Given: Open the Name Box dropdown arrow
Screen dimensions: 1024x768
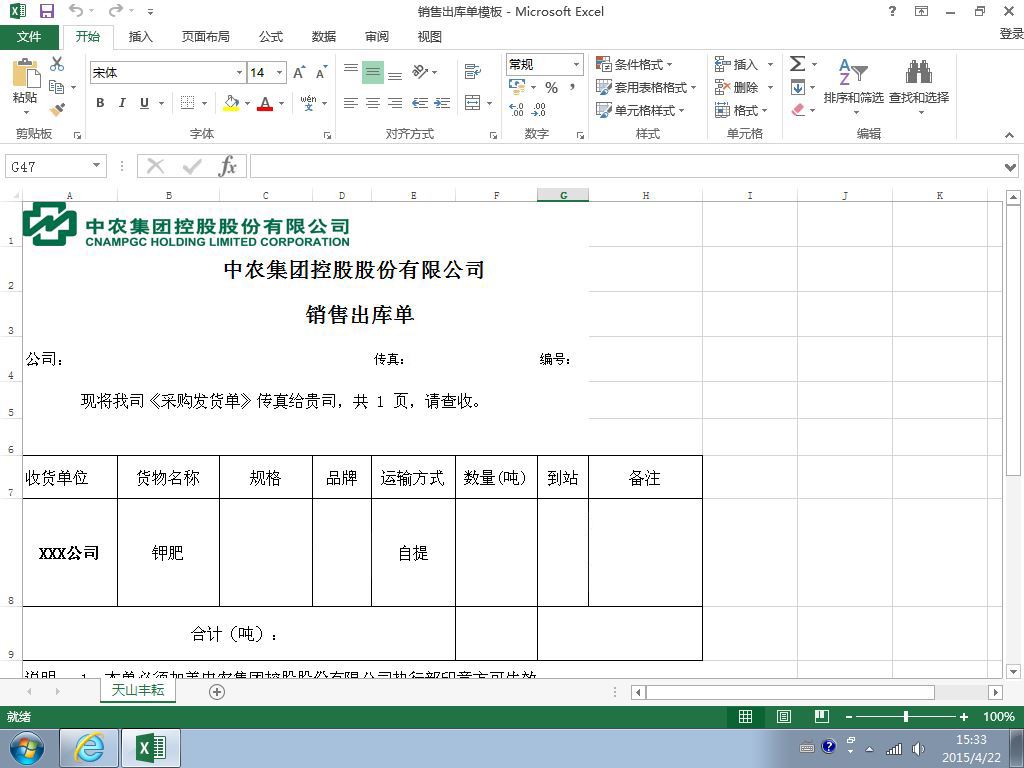Looking at the screenshot, I should (96, 166).
